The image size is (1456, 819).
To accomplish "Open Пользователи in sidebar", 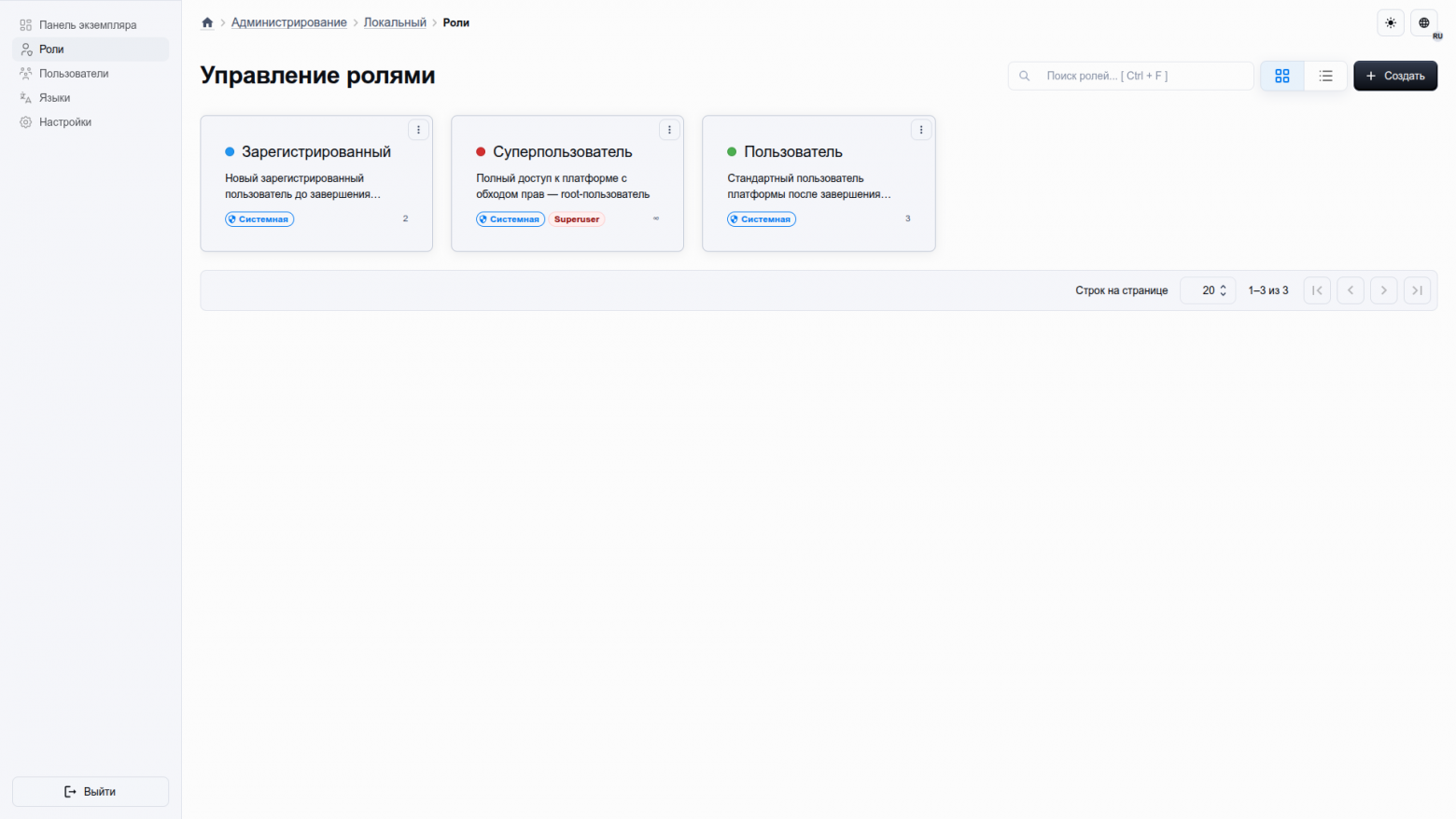I will (x=91, y=74).
